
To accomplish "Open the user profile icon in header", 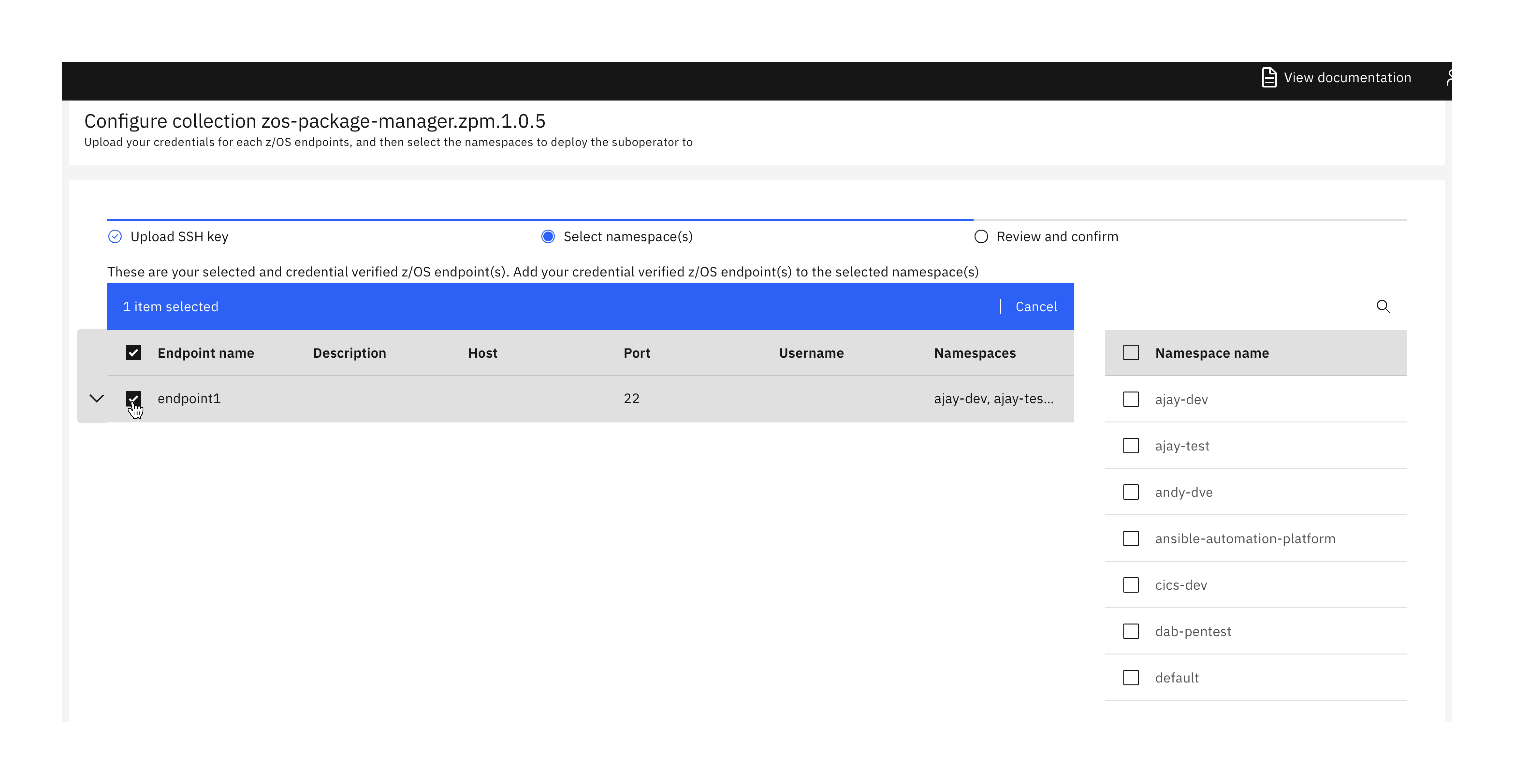I will coord(1450,77).
